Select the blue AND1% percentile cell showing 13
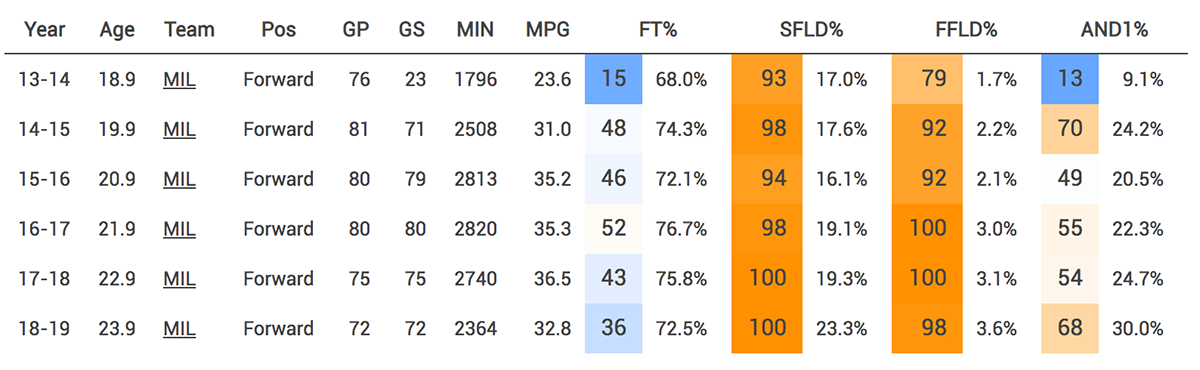This screenshot has width=1200, height=370. [1070, 79]
